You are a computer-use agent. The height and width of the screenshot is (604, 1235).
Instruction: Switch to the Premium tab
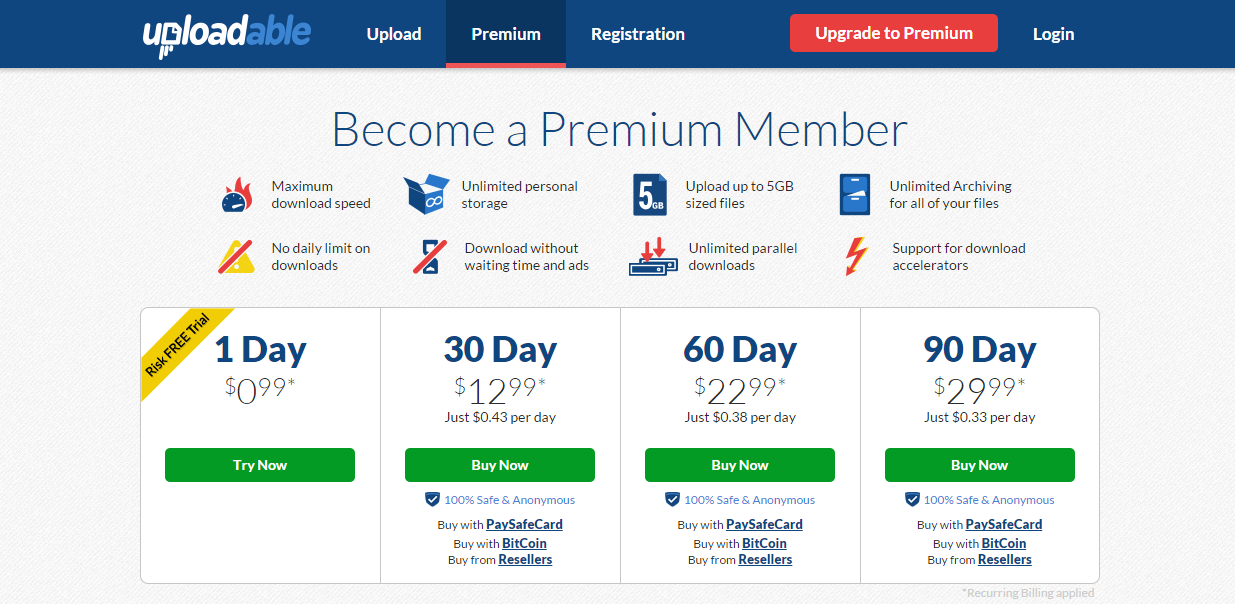pos(506,34)
